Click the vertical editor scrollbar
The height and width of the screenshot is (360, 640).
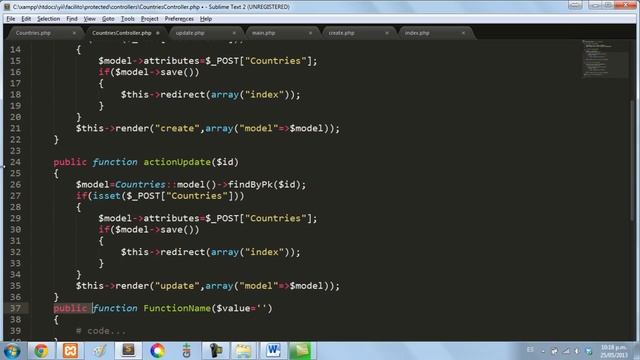(632, 160)
